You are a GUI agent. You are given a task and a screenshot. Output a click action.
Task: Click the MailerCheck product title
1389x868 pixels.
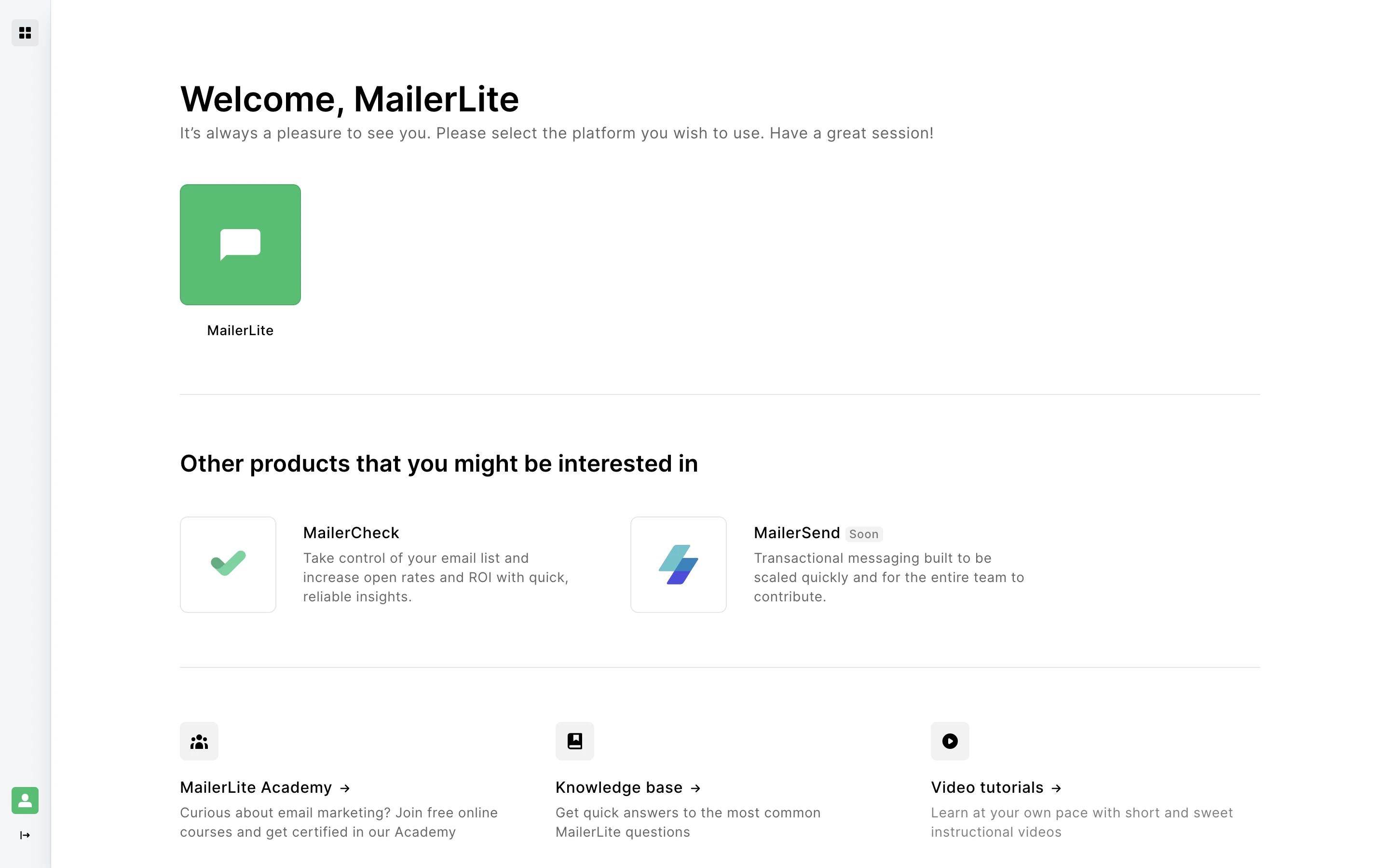(x=351, y=533)
